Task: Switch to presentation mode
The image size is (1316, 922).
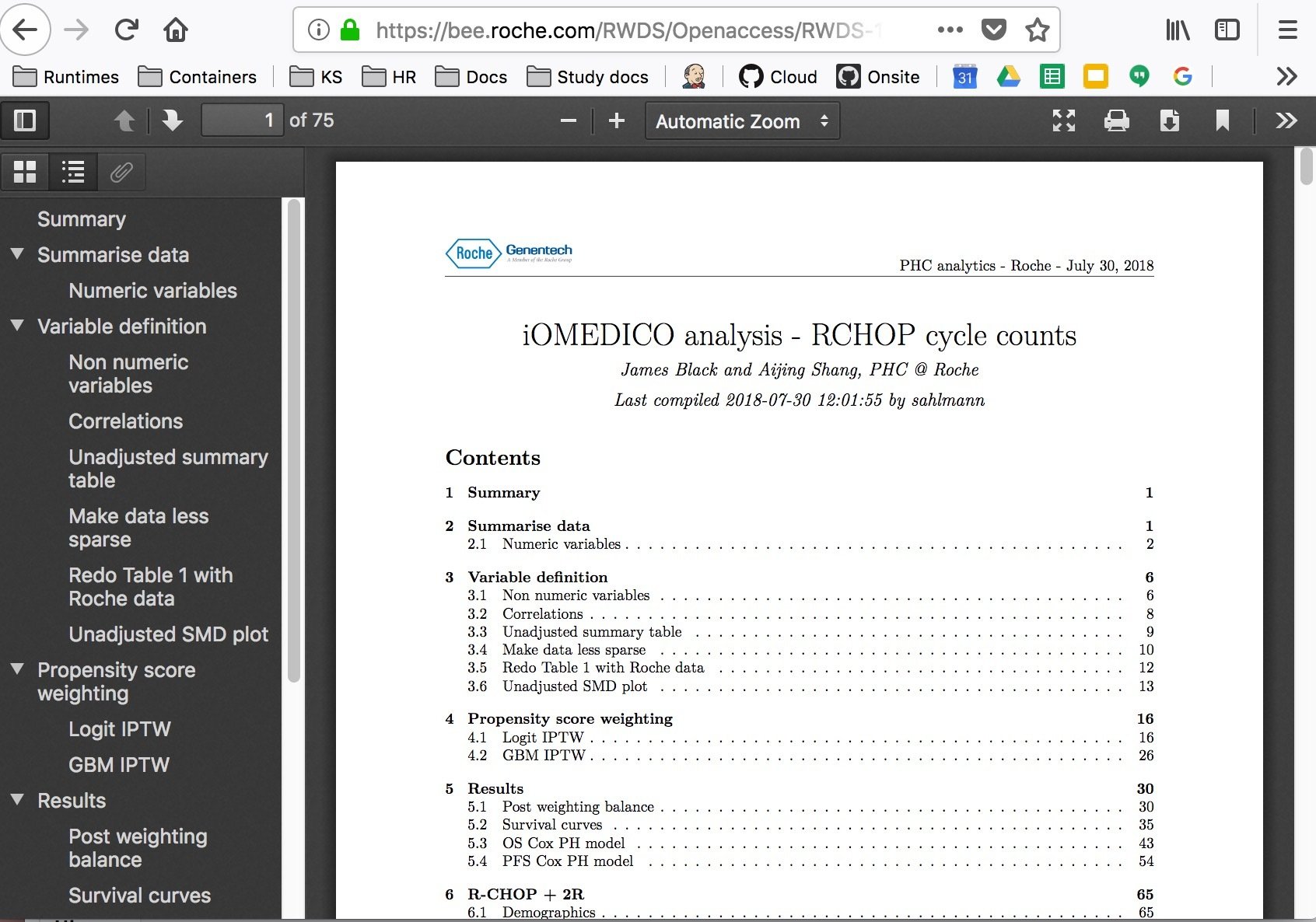Action: click(x=1063, y=120)
